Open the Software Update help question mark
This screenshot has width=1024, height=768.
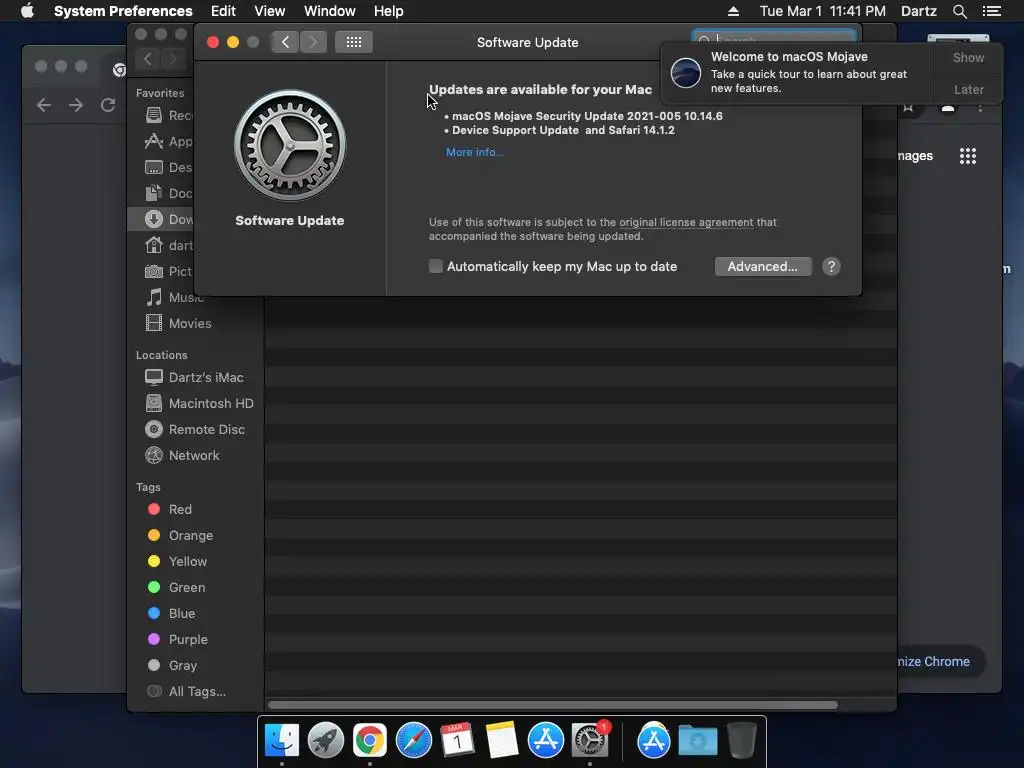tap(831, 266)
